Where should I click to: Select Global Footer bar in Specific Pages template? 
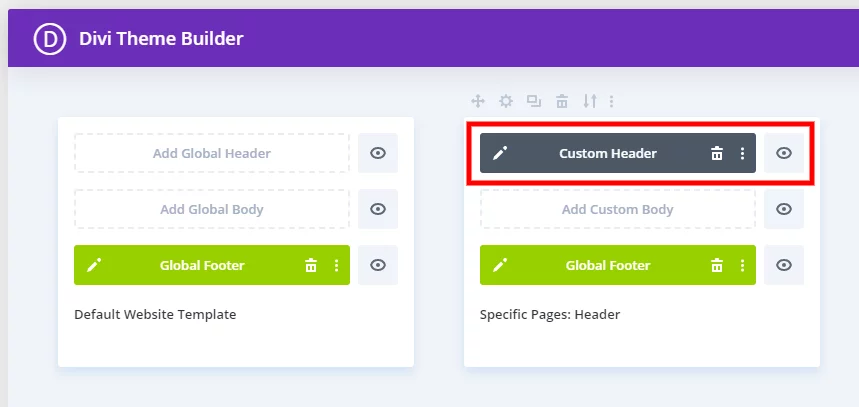617,265
